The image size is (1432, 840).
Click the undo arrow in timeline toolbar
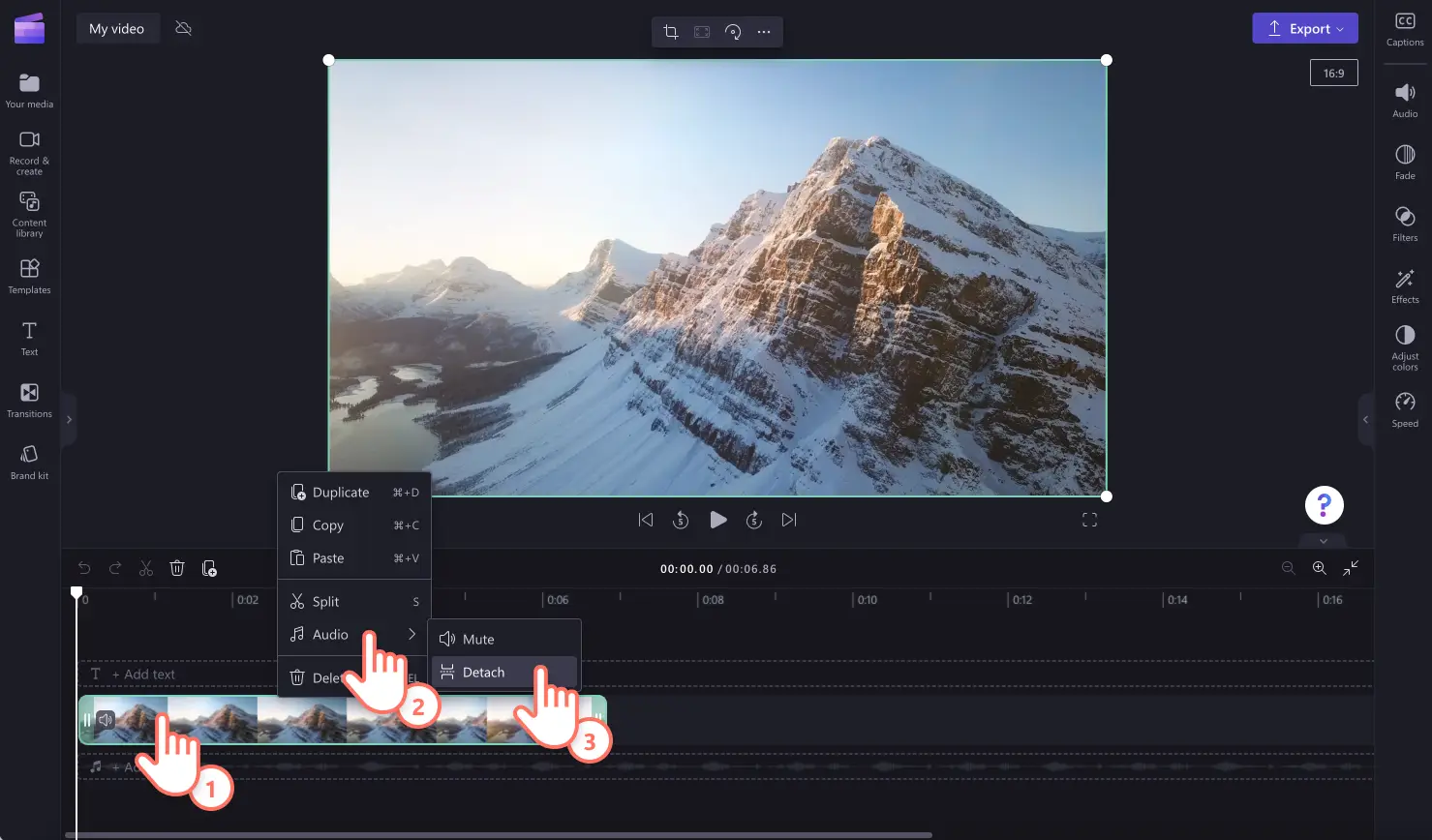coord(84,568)
